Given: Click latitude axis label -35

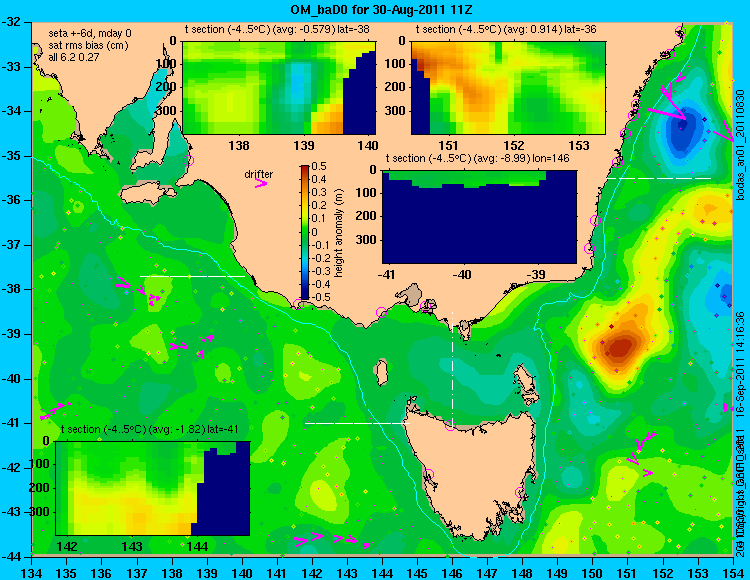Looking at the screenshot, I should pyautogui.click(x=12, y=156).
